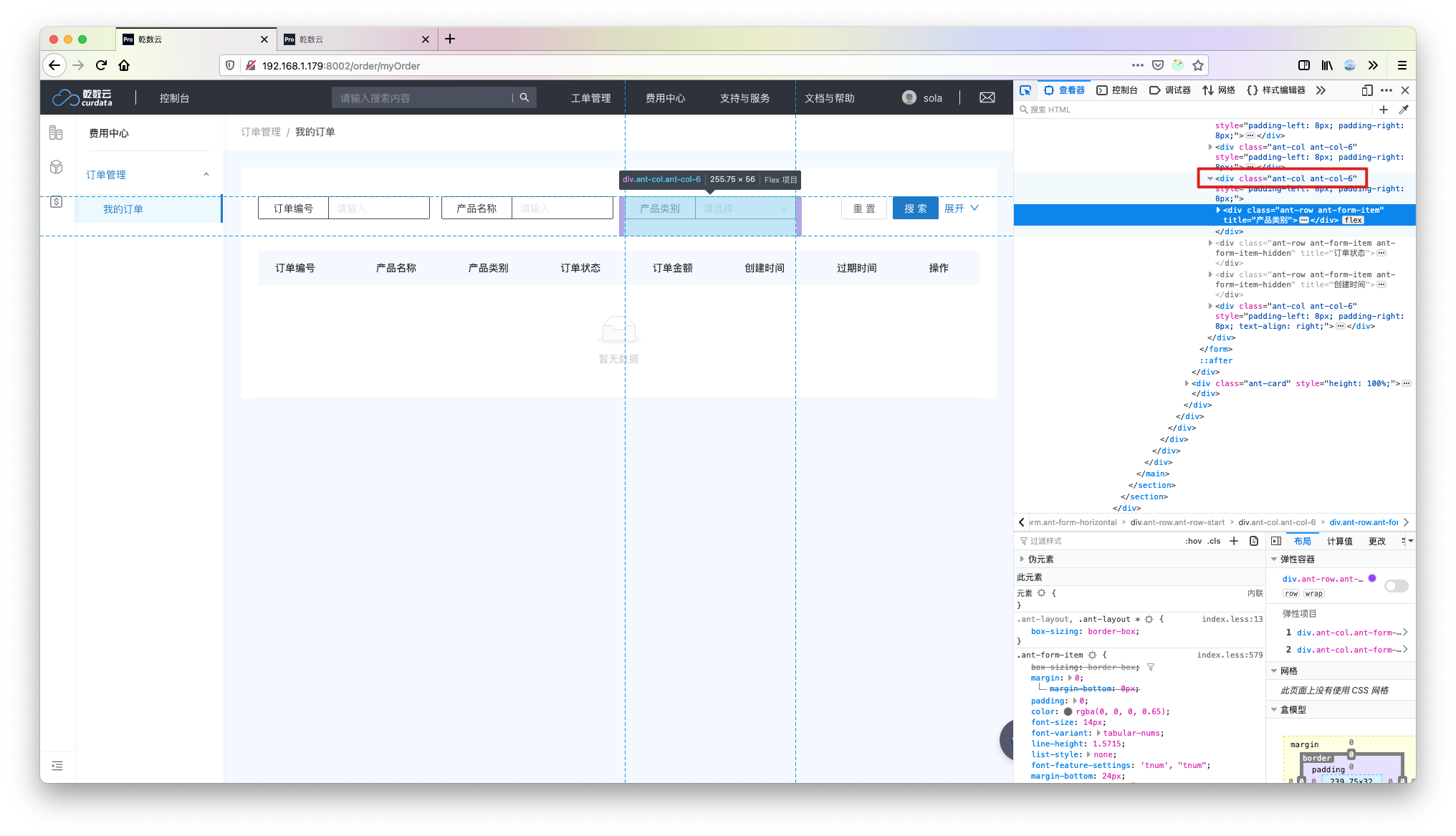This screenshot has height=836, width=1456.
Task: Collapse the 订单管理 sidebar section
Action: coord(206,174)
